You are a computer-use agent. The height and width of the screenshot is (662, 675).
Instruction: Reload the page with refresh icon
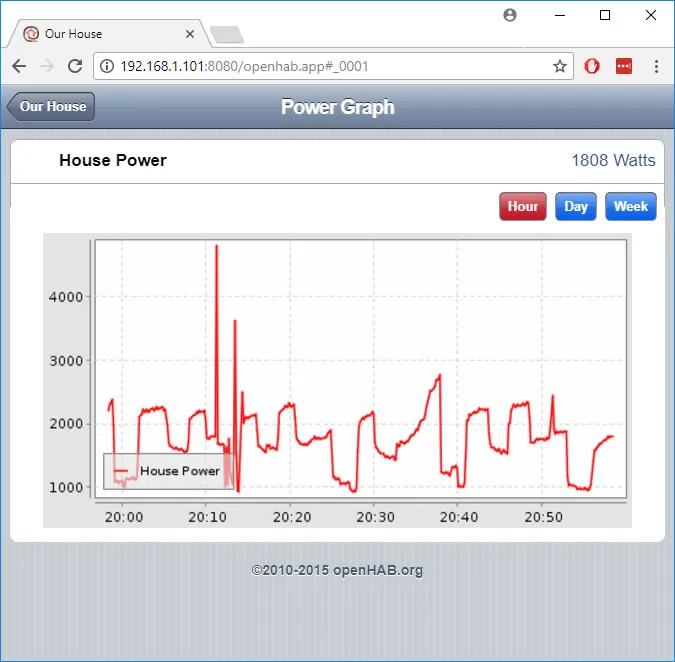coord(75,66)
